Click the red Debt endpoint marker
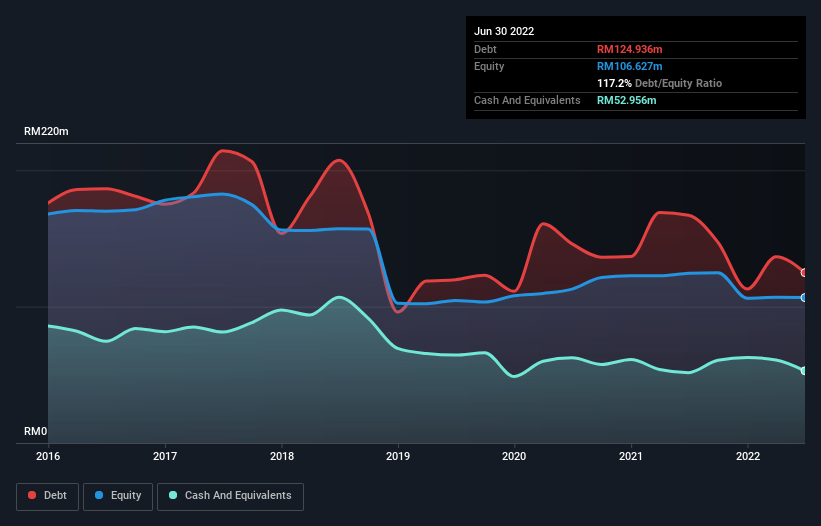 point(804,273)
